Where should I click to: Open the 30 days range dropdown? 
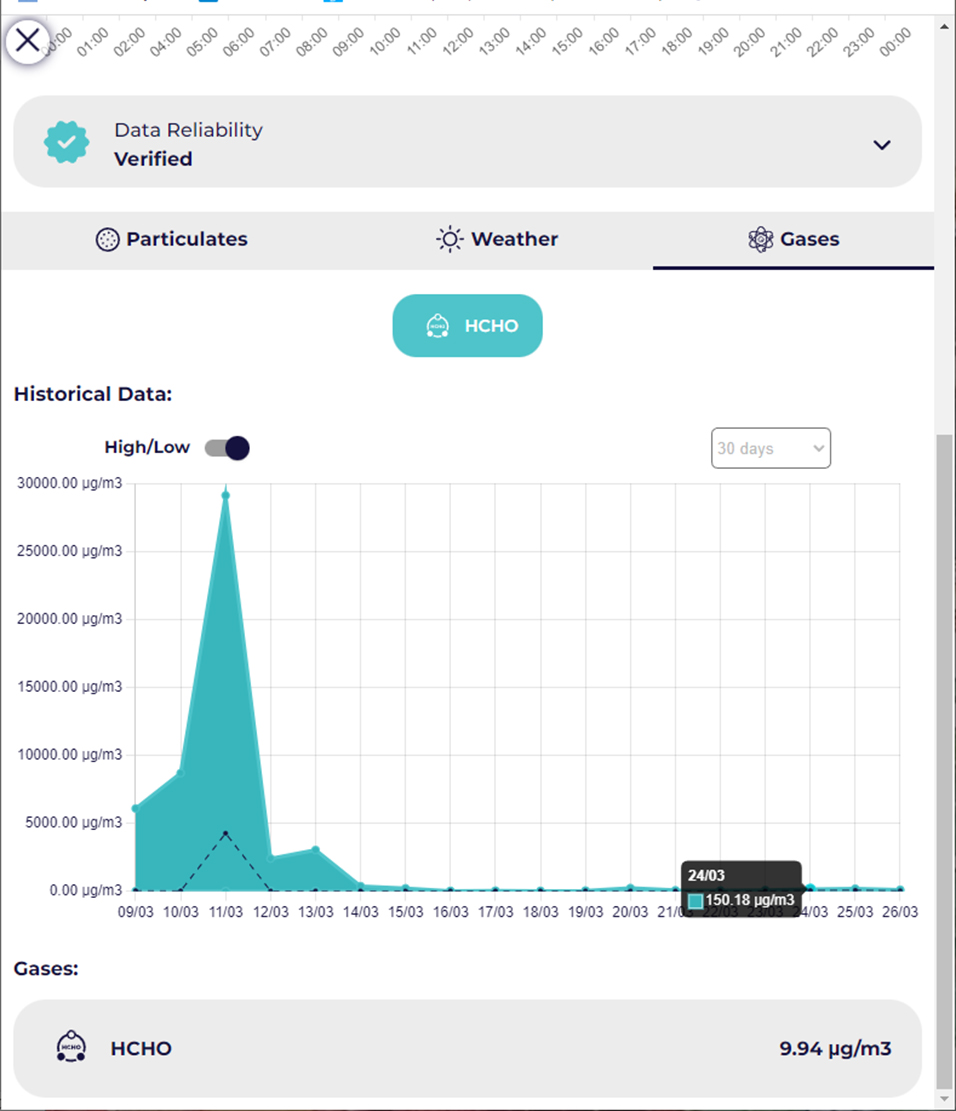tap(770, 448)
